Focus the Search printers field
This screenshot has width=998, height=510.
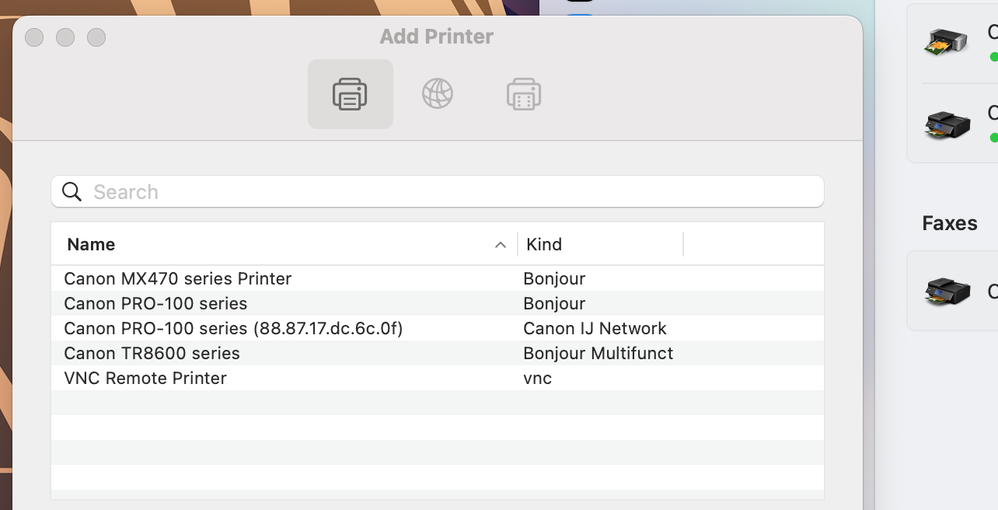[x=437, y=192]
